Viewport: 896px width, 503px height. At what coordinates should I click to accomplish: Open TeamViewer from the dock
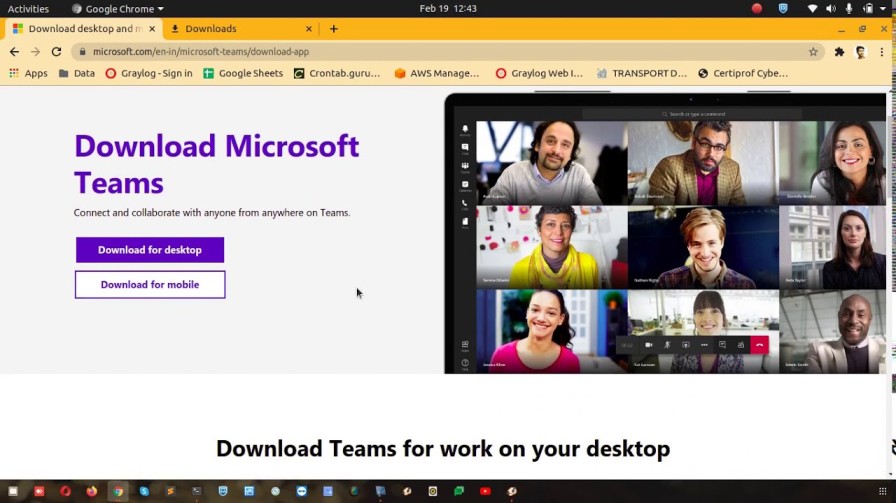pyautogui.click(x=302, y=491)
